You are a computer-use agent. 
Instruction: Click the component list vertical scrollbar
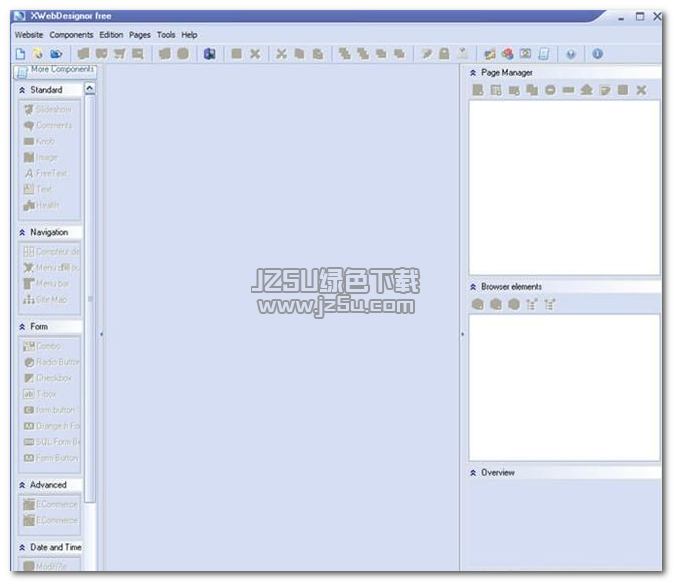click(x=90, y=298)
